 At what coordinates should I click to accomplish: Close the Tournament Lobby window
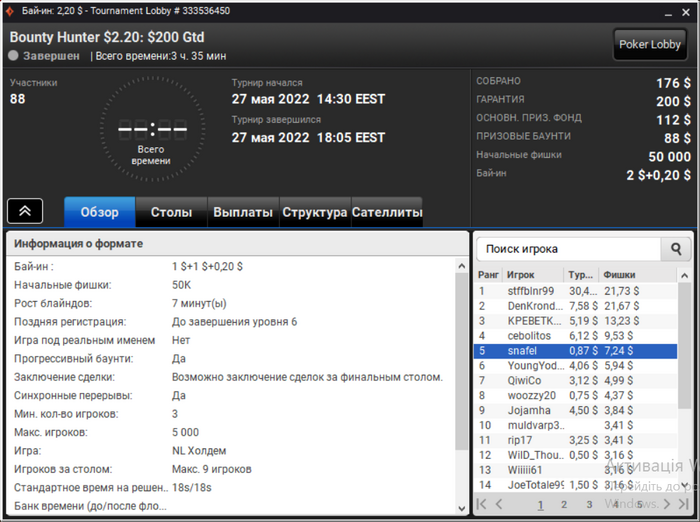point(686,13)
